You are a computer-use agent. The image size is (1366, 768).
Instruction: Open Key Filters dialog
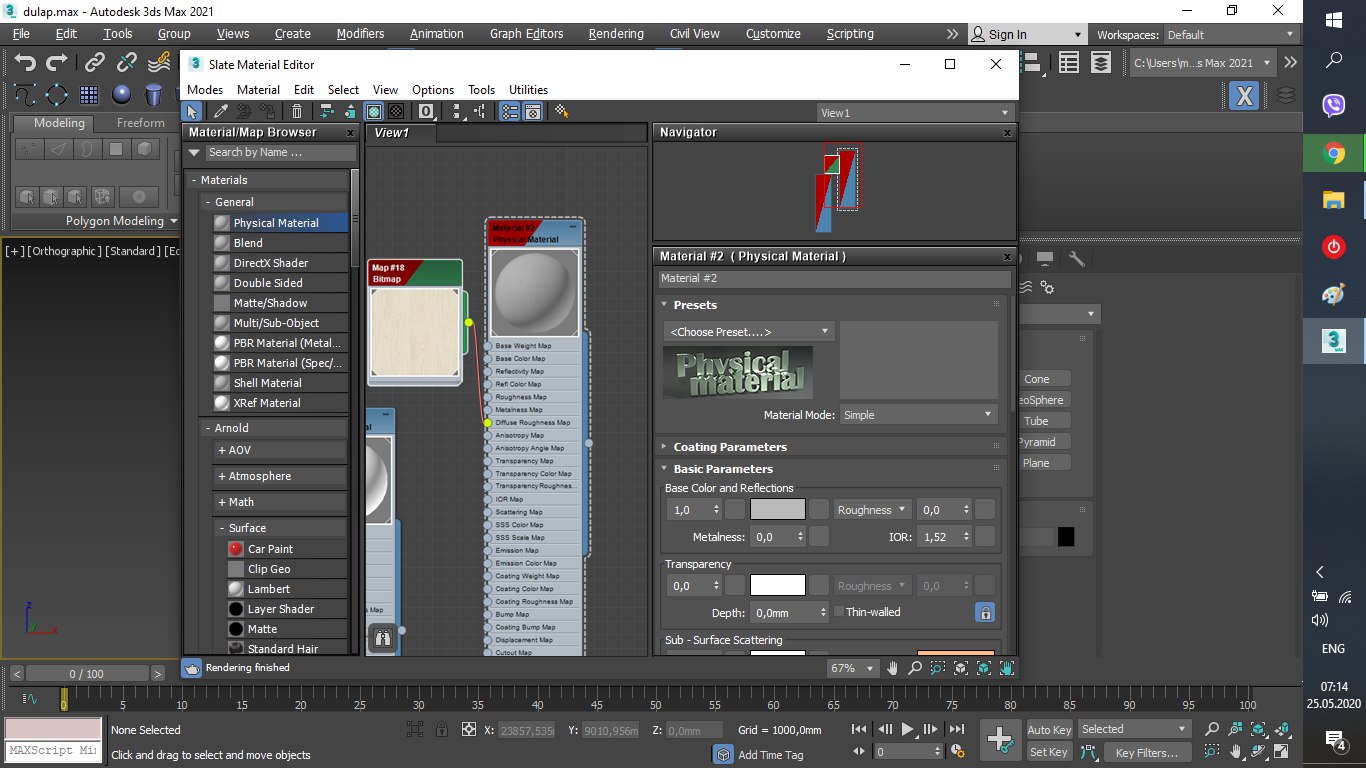coord(1146,752)
